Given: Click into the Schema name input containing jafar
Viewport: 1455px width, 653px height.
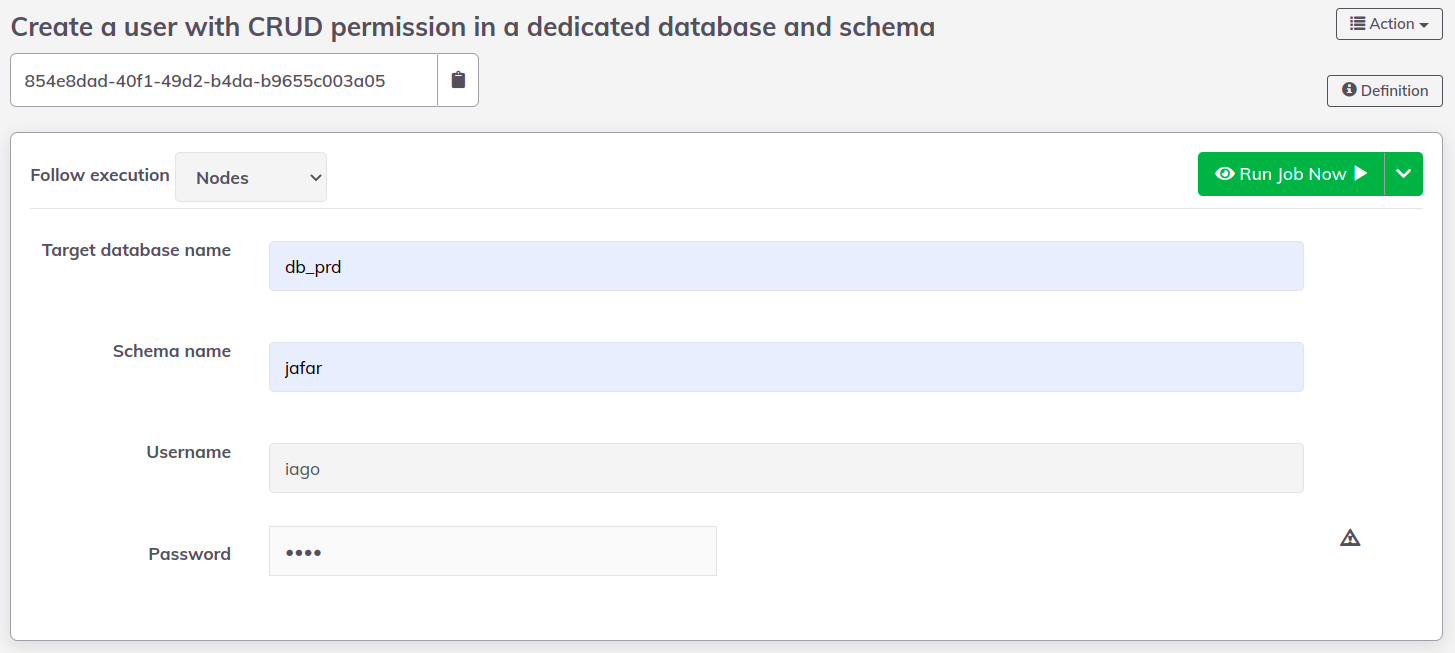Looking at the screenshot, I should pos(786,367).
